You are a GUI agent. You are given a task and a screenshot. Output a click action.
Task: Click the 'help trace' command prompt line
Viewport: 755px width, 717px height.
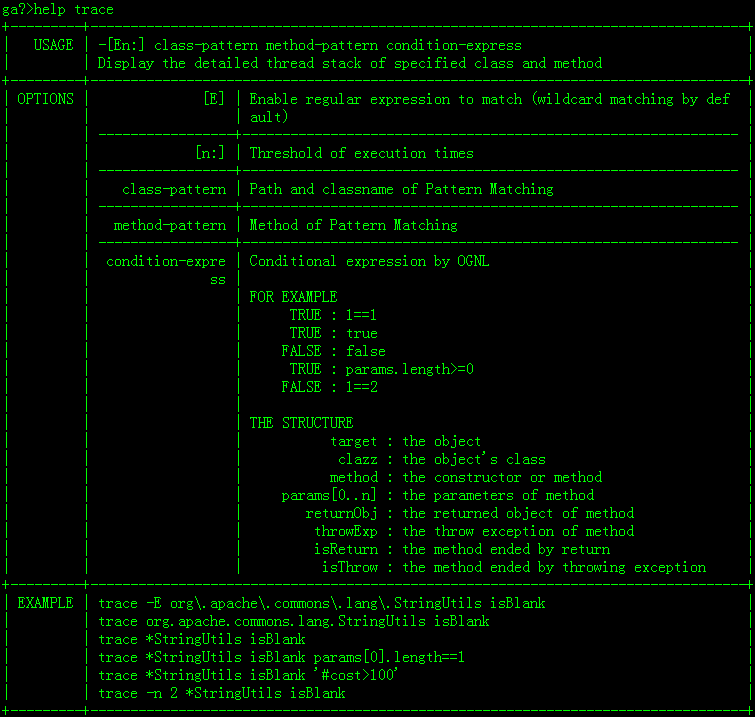tap(58, 9)
